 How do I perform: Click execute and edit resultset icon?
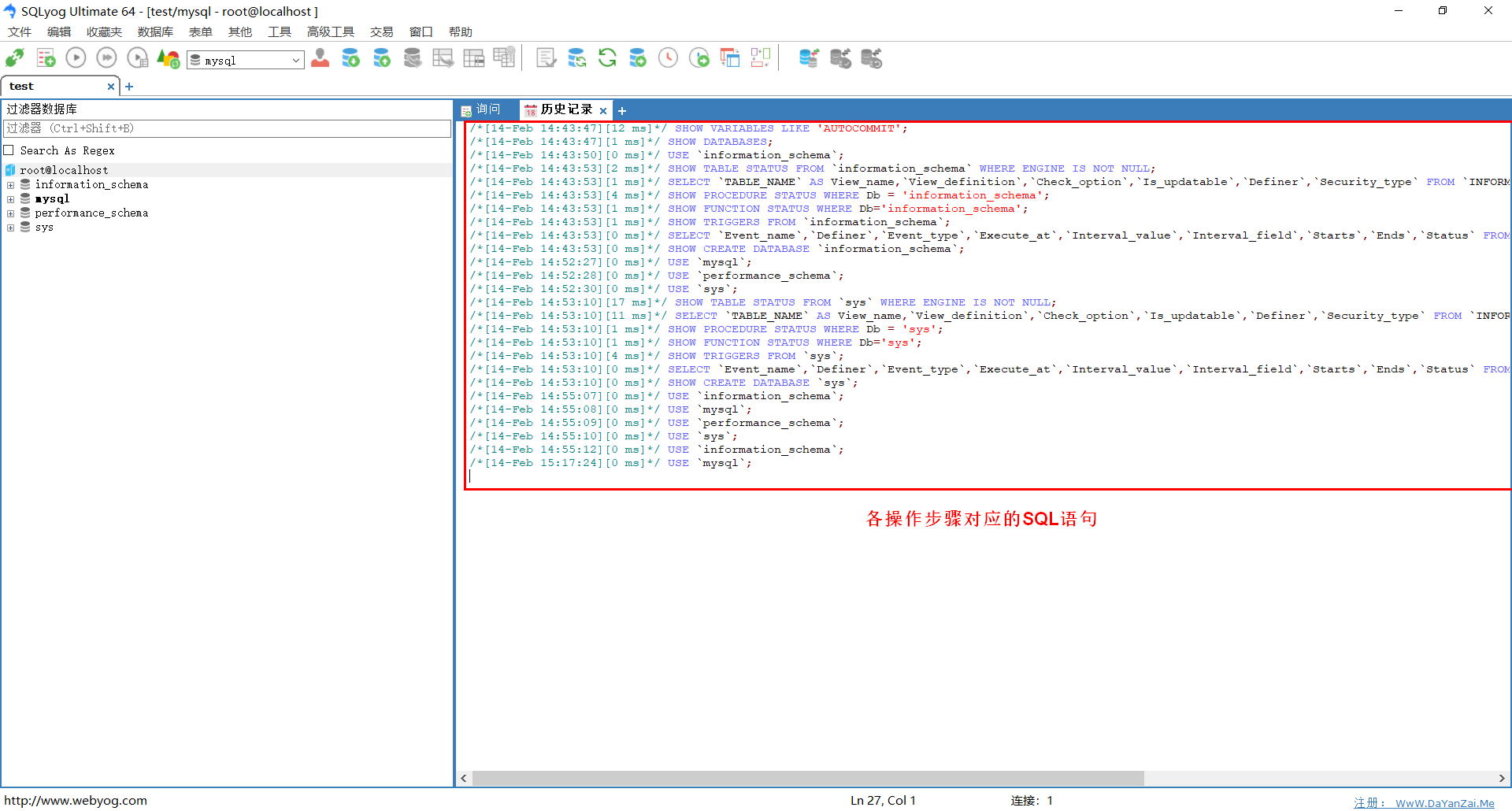(137, 58)
